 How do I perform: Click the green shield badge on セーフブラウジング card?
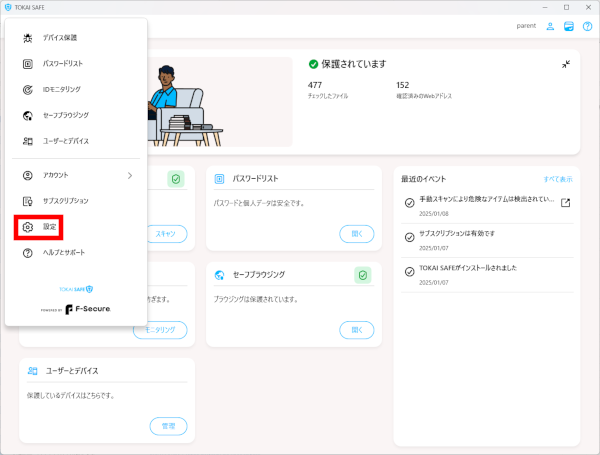pyautogui.click(x=363, y=275)
